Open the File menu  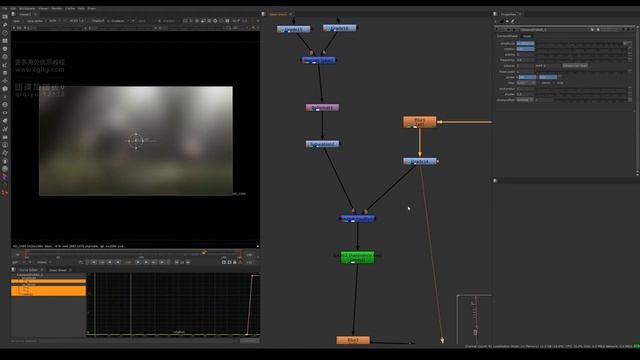click(x=5, y=8)
